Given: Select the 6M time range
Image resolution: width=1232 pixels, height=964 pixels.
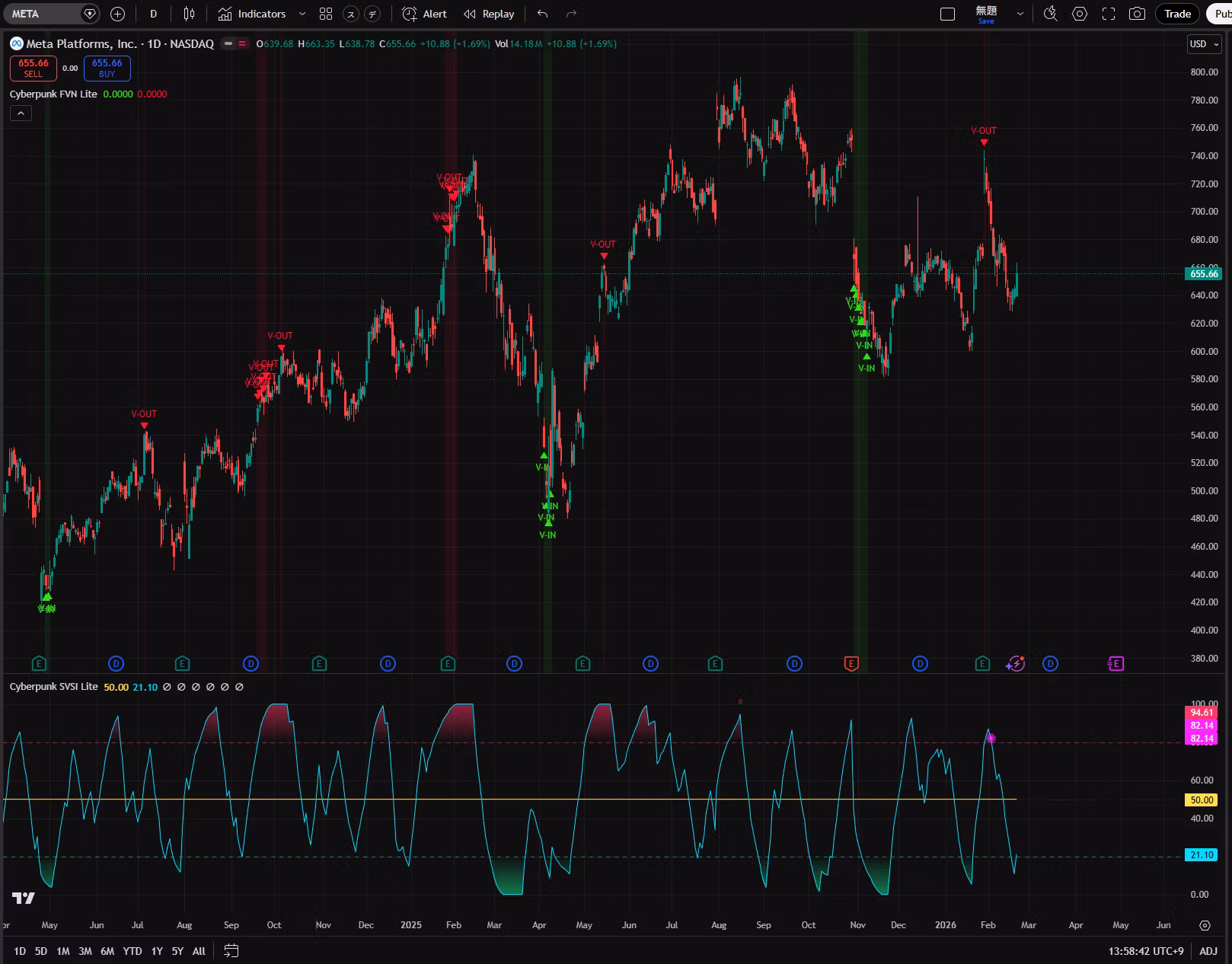Looking at the screenshot, I should click(107, 951).
